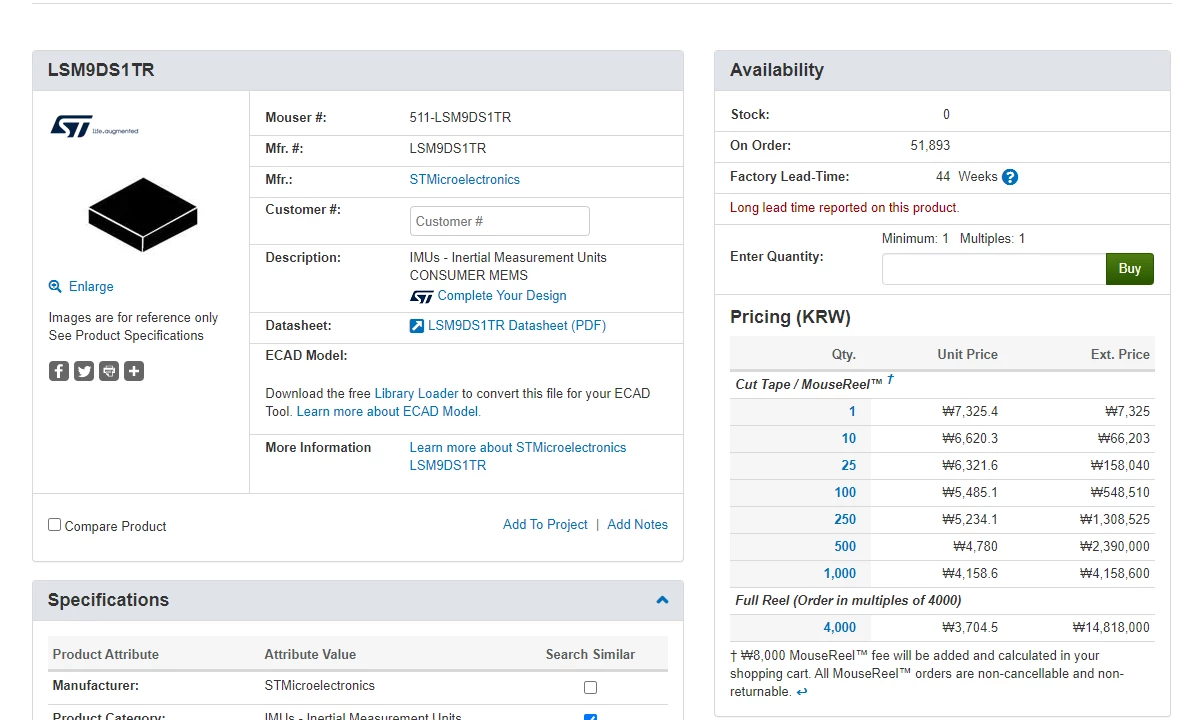This screenshot has height=720, width=1196.
Task: Click the STMicroelectronics logo image
Action: click(x=95, y=126)
